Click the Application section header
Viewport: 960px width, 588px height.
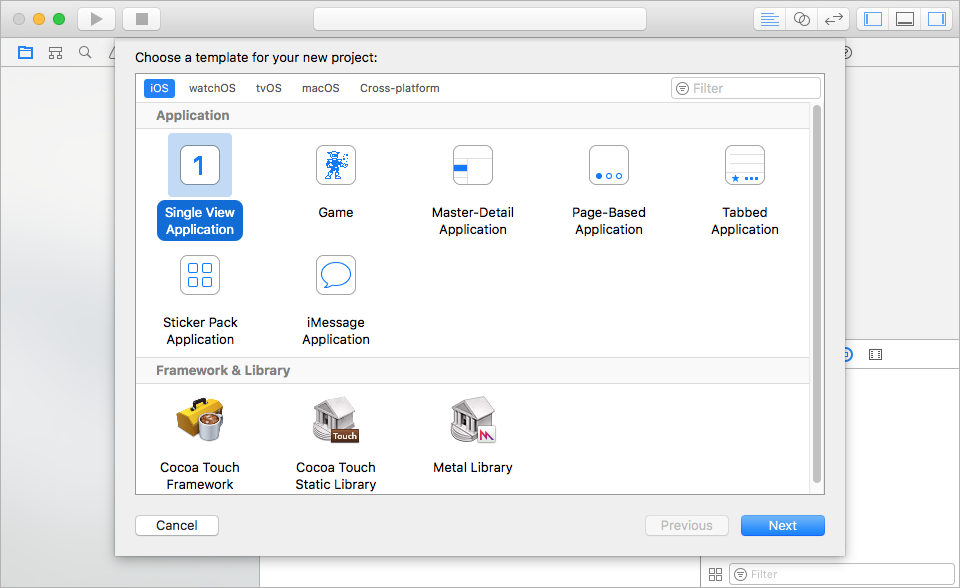(473, 115)
